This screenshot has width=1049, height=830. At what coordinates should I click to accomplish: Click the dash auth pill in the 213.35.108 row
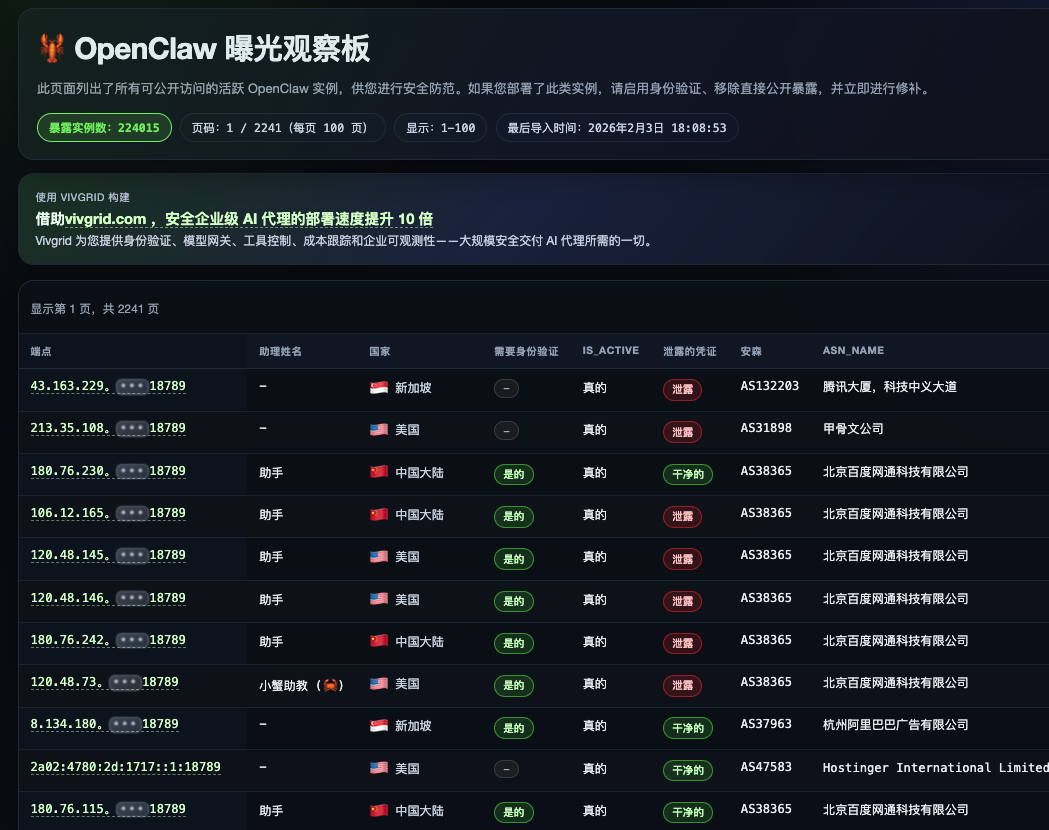point(506,430)
